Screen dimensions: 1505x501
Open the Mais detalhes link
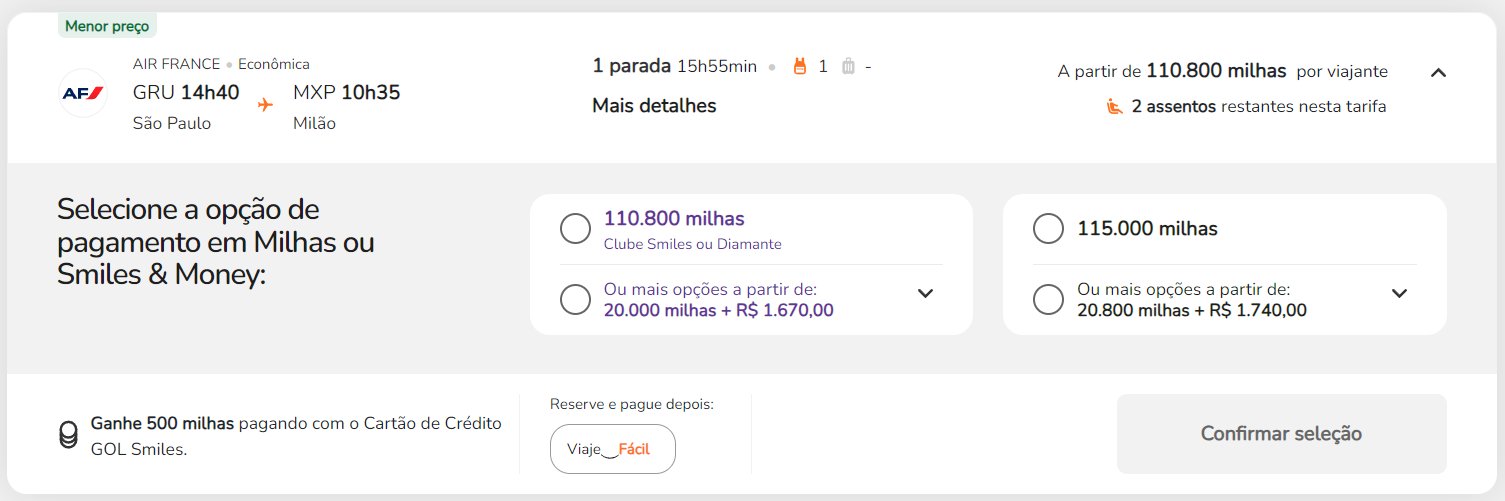click(x=654, y=105)
